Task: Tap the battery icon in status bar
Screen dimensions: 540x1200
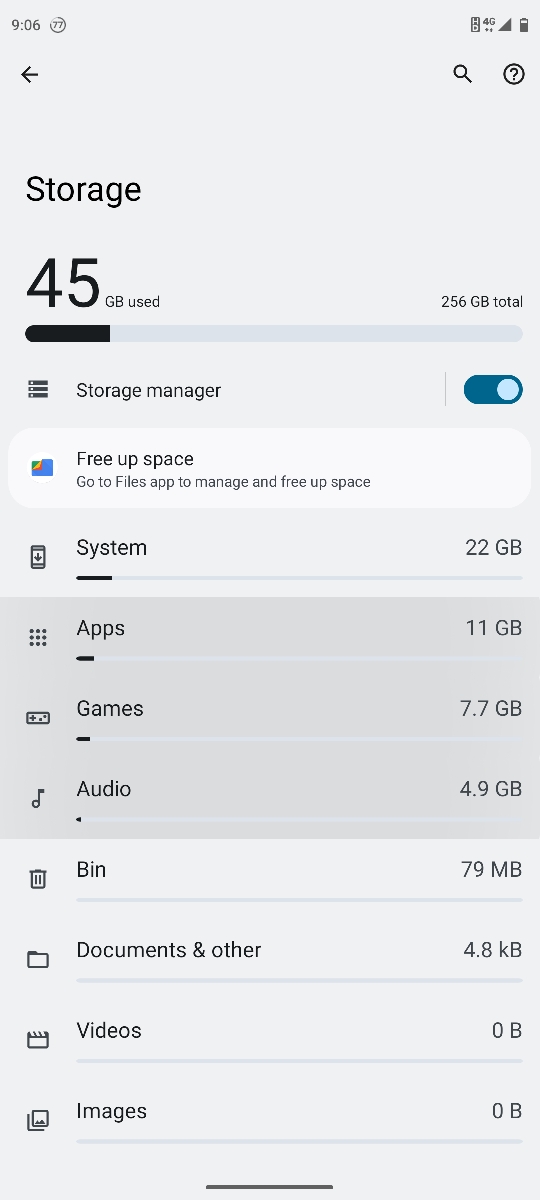Action: [x=523, y=25]
